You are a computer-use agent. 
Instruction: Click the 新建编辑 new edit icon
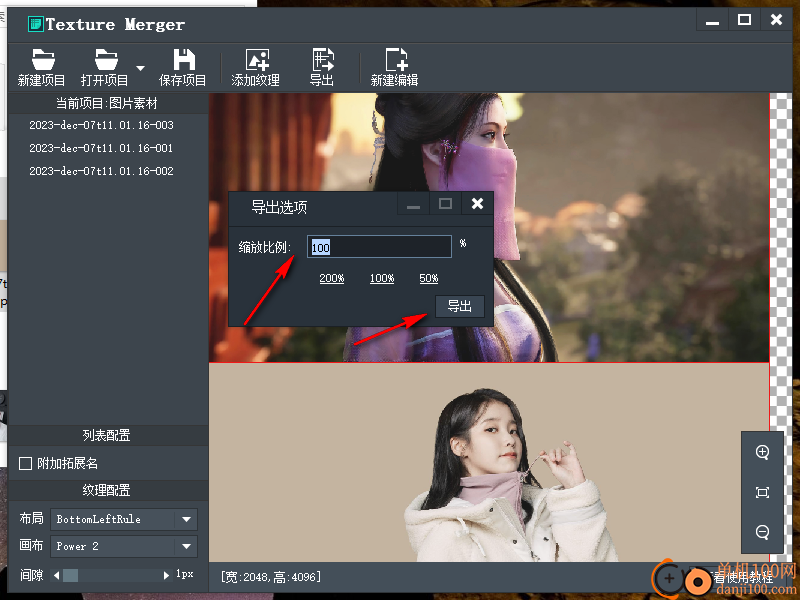(395, 60)
